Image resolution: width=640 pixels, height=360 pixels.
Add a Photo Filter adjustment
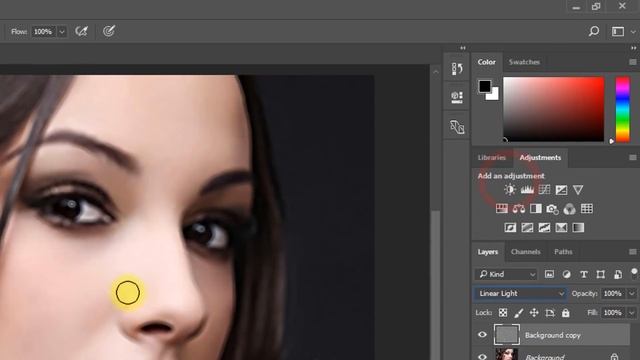click(553, 209)
